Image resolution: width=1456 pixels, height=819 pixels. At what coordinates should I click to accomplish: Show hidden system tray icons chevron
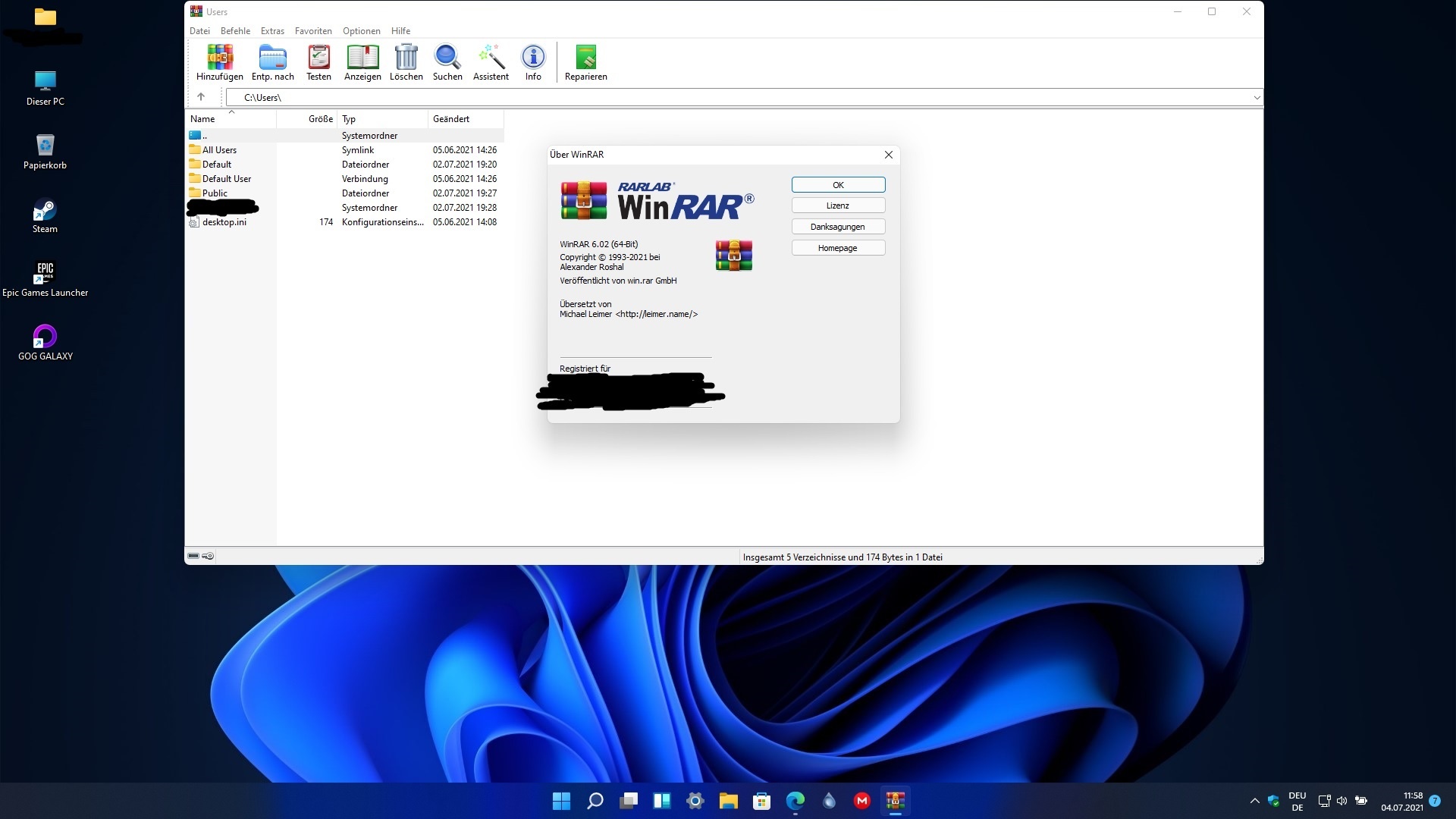1254,801
